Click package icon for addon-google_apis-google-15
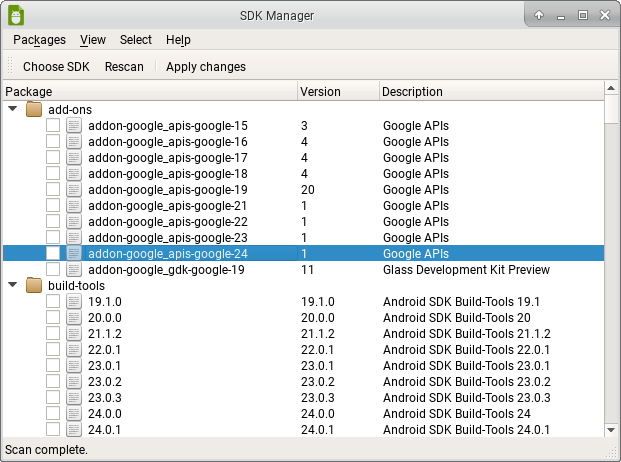 pyautogui.click(x=74, y=125)
